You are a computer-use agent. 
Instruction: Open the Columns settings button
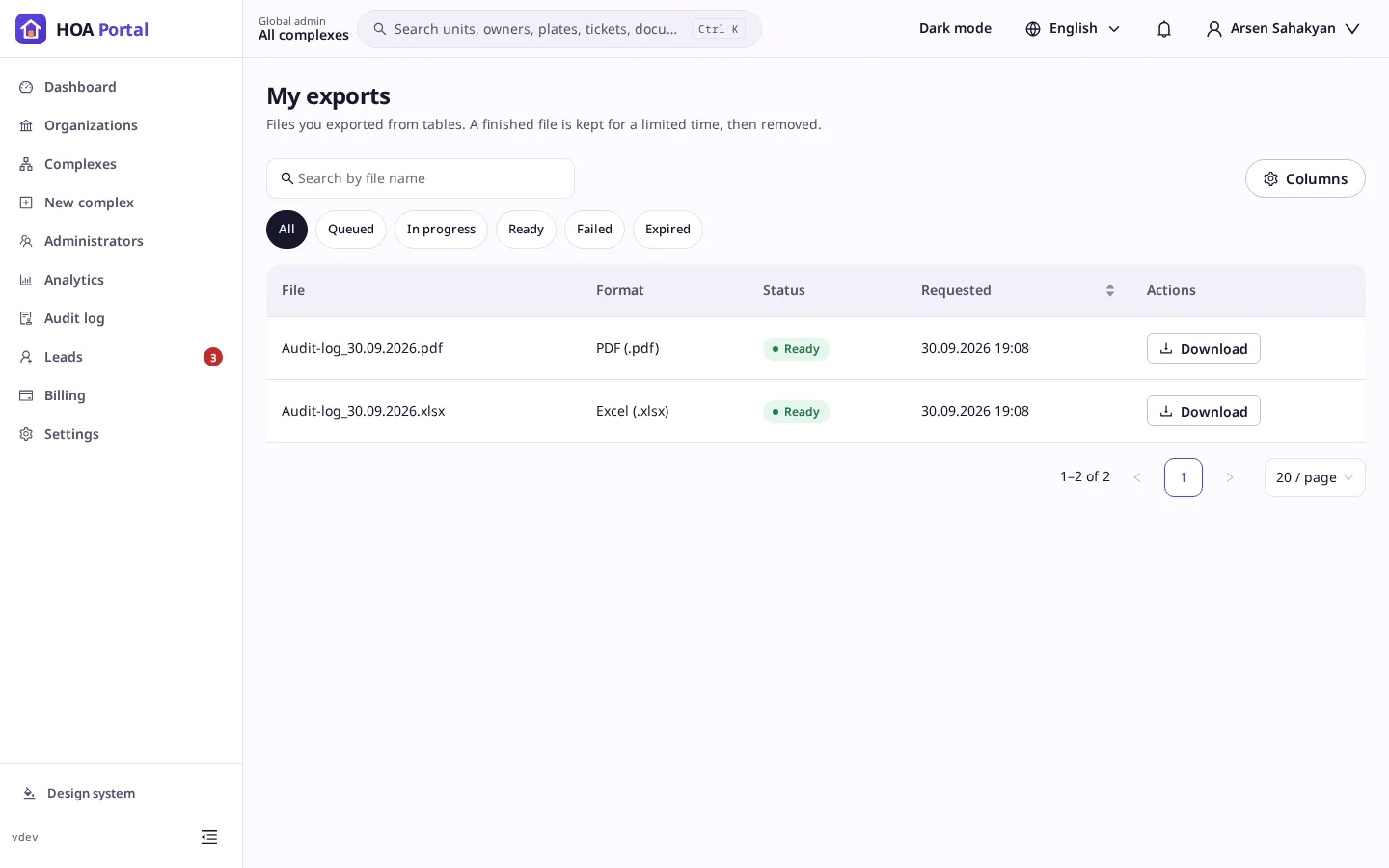(1305, 178)
